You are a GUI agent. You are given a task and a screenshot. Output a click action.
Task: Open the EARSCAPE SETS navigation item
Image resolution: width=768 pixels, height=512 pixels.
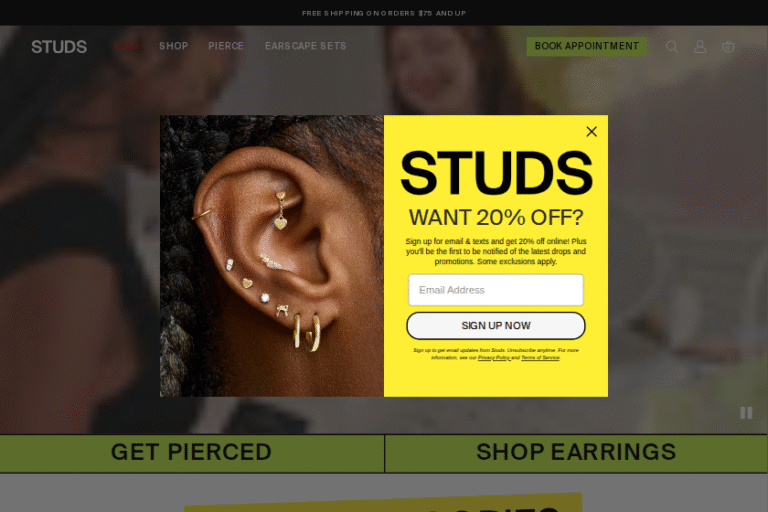[x=306, y=46]
